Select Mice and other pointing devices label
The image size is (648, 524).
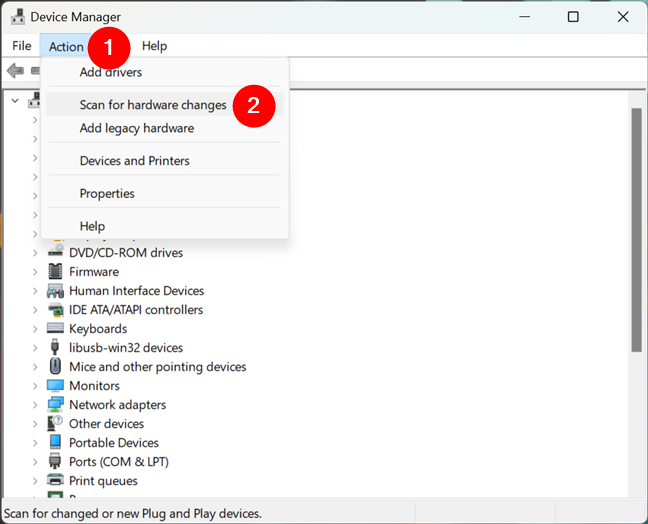tap(157, 367)
